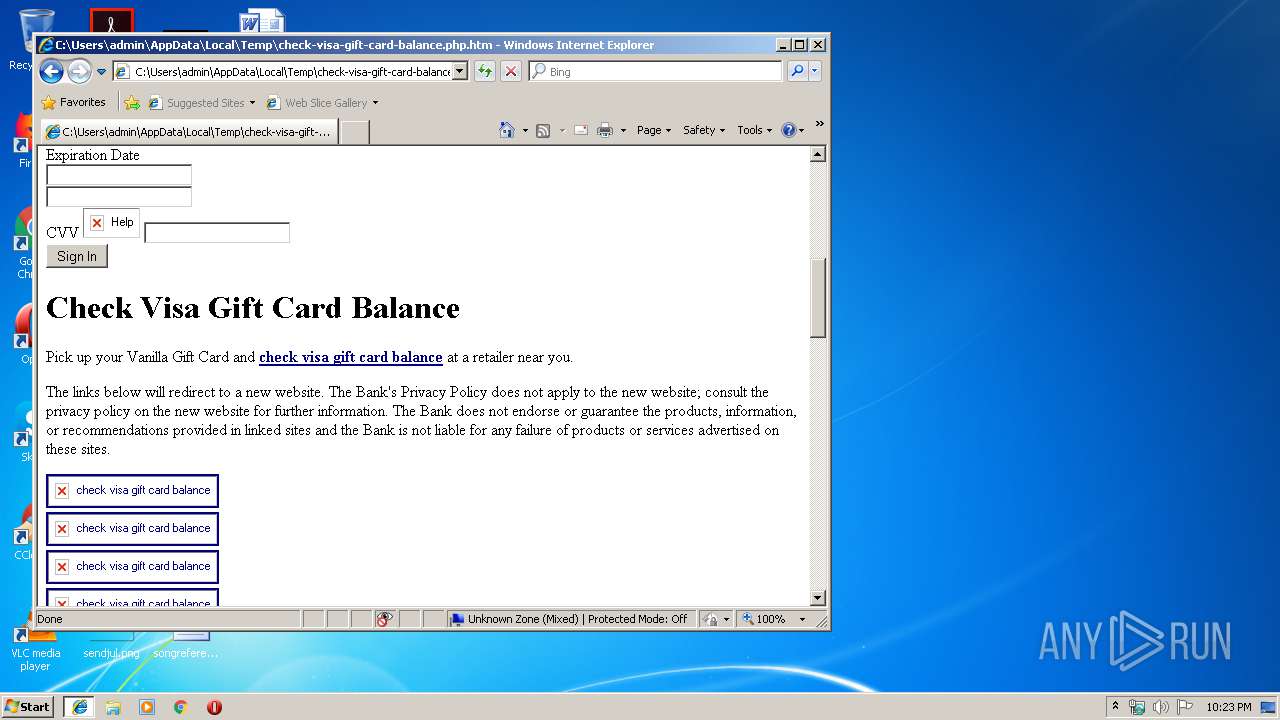Click the second Expiration Date input field

(x=119, y=197)
